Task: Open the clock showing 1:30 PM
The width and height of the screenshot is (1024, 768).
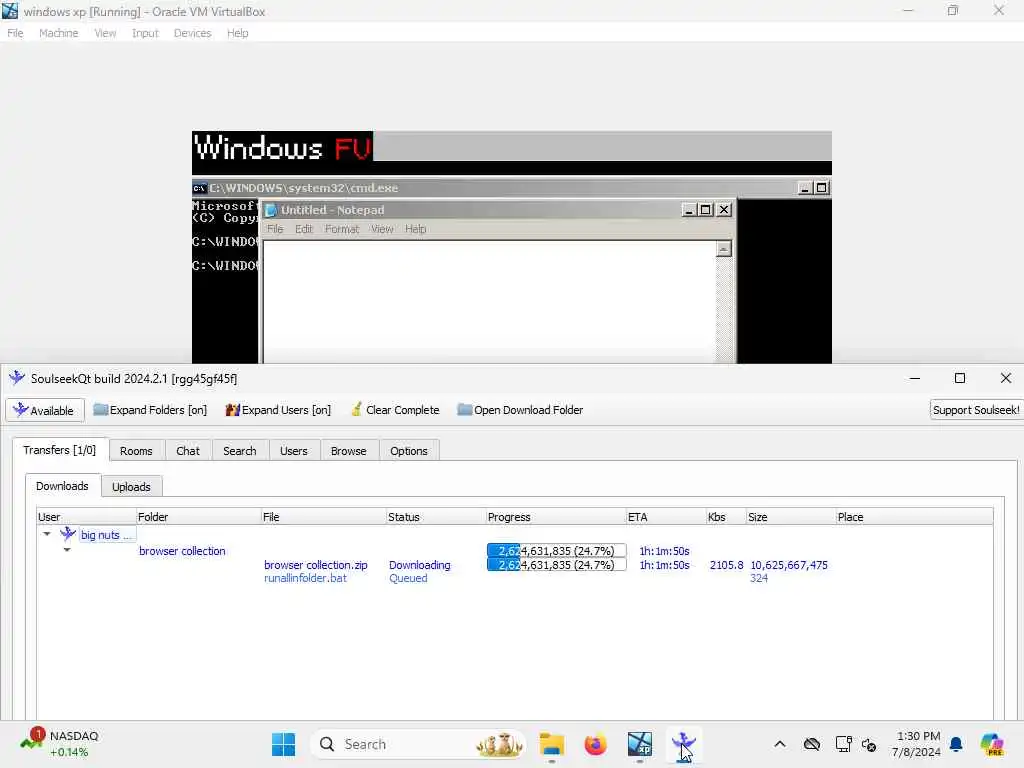Action: pyautogui.click(x=917, y=744)
